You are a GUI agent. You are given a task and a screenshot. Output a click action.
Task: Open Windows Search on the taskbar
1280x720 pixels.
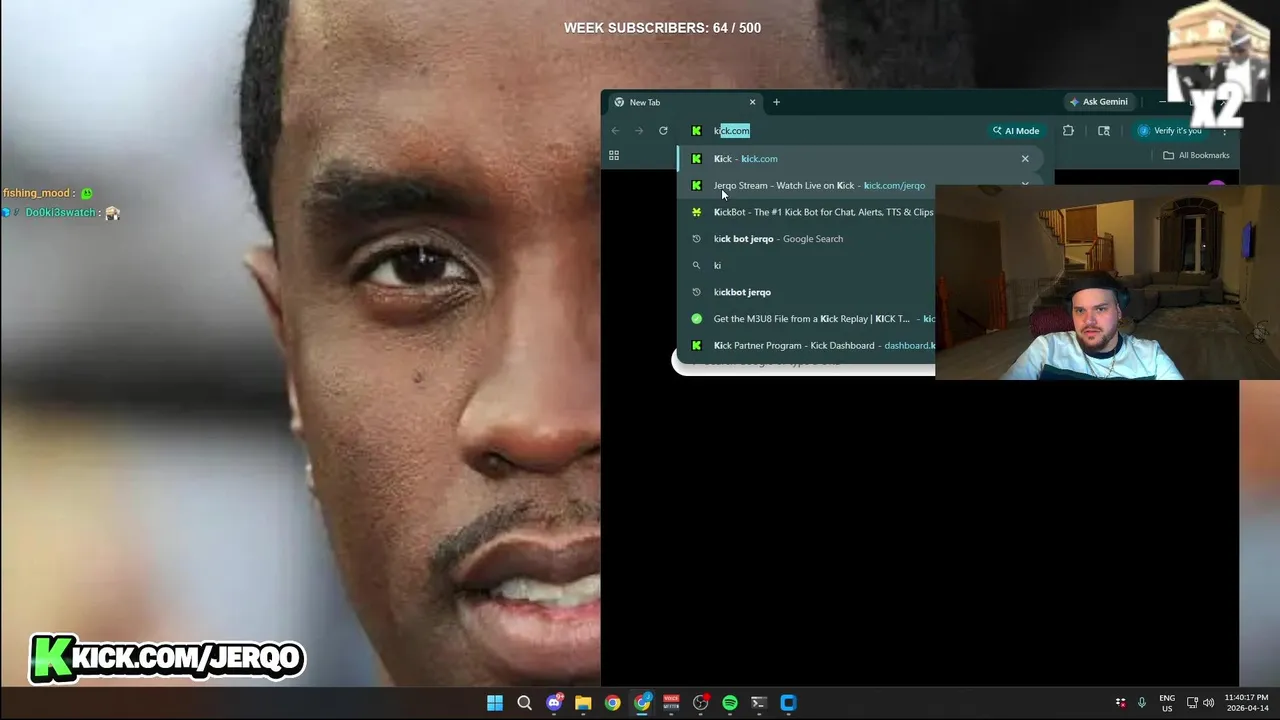pos(524,703)
